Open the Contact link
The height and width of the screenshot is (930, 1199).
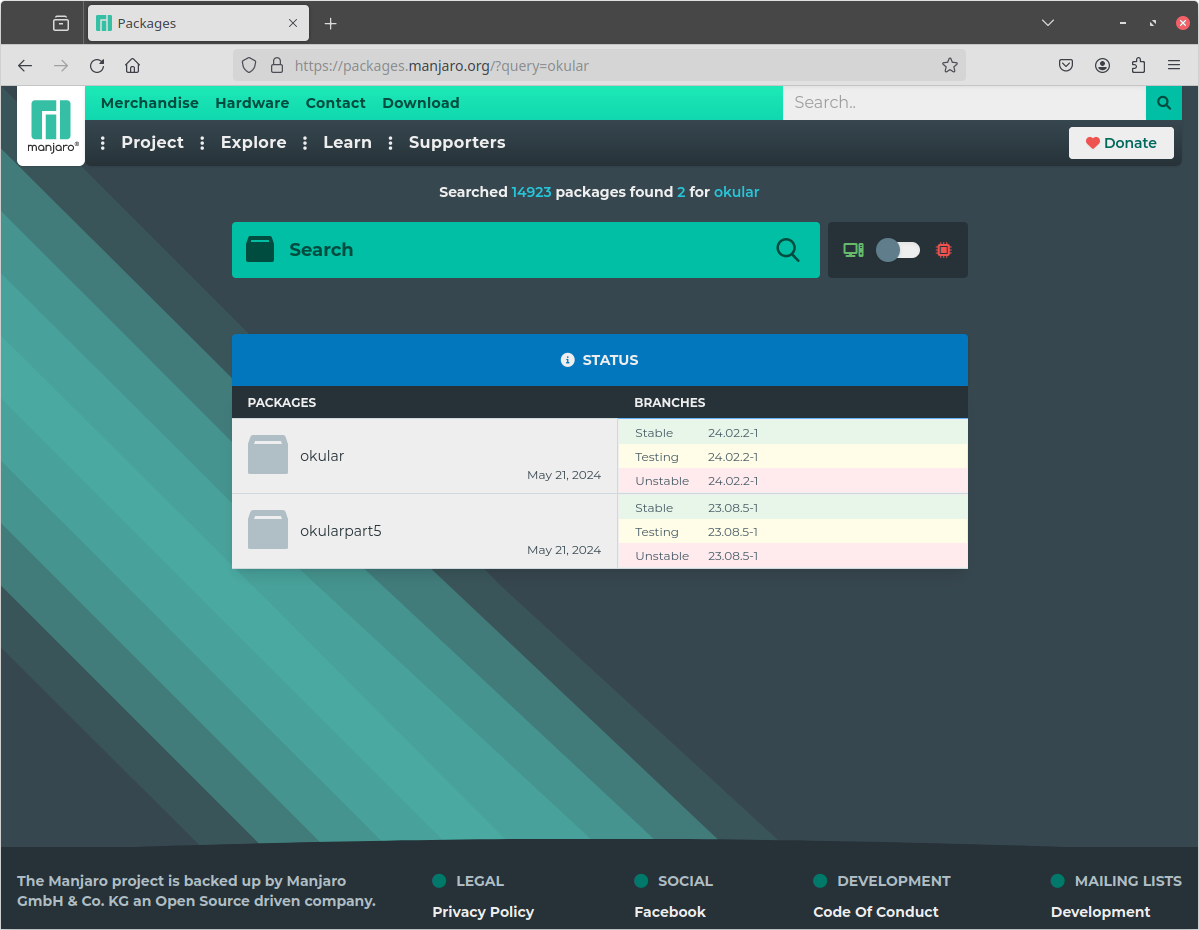[x=336, y=102]
